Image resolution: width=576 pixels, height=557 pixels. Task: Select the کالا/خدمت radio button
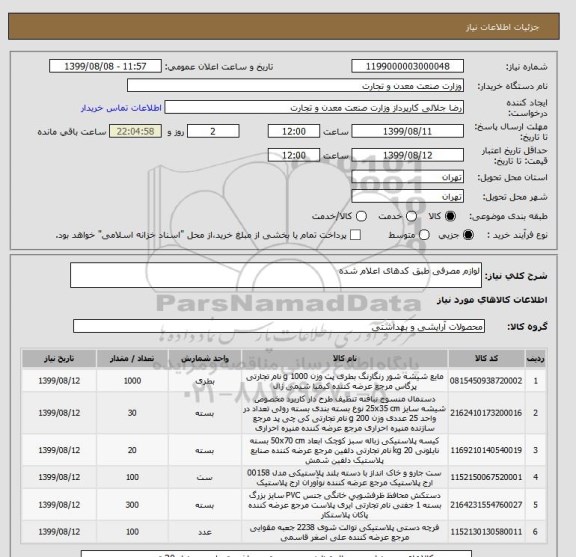[361, 216]
